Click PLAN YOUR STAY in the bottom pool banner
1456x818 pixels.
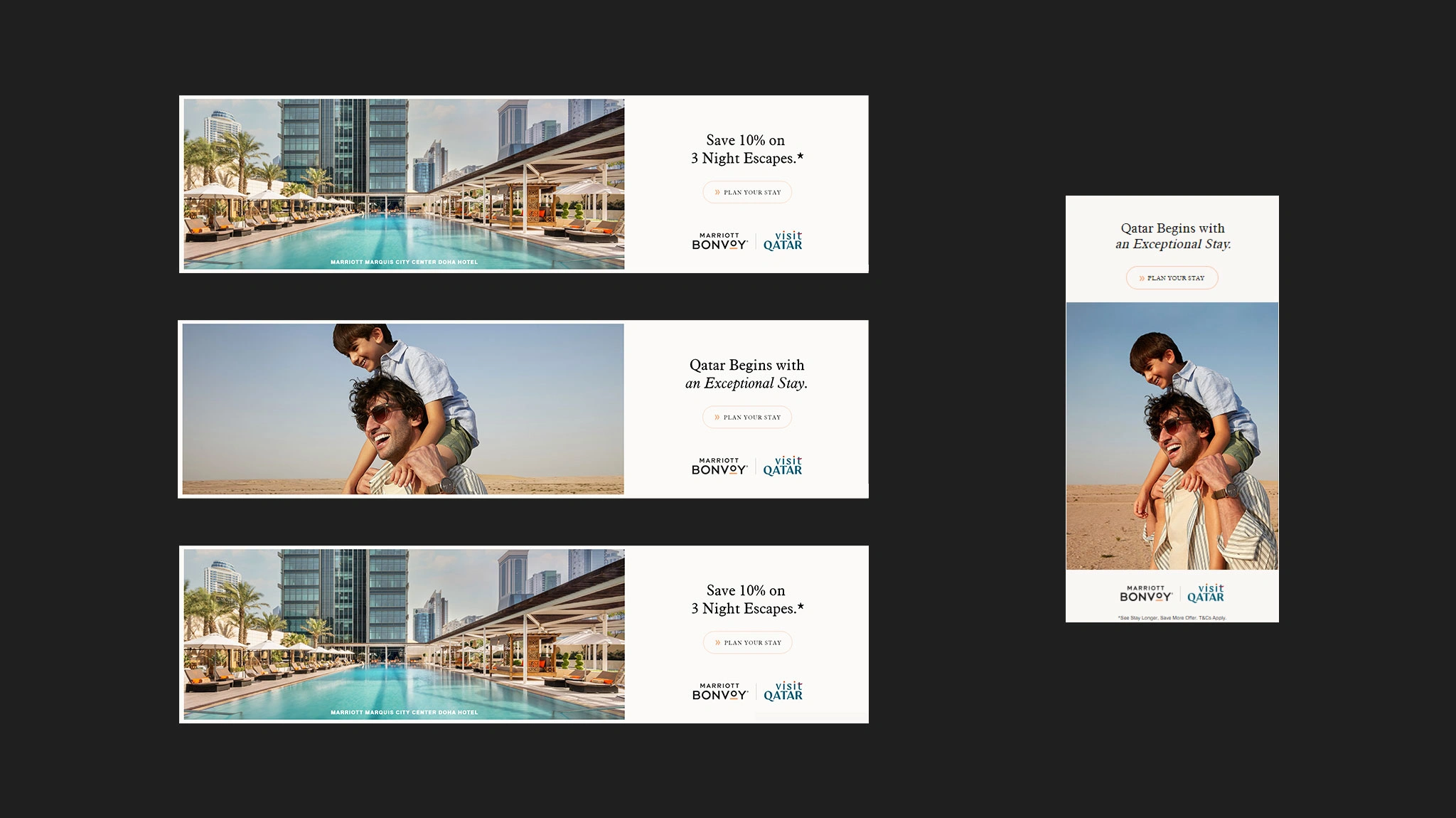tap(748, 642)
